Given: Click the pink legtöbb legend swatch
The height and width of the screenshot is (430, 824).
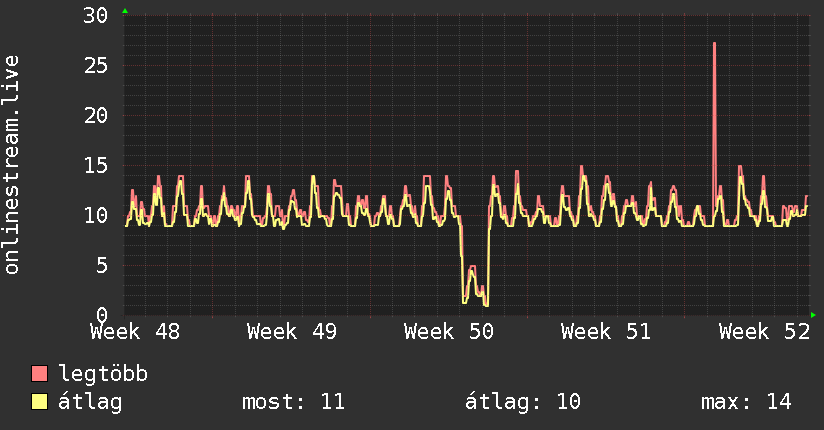Looking at the screenshot, I should pyautogui.click(x=39, y=373).
